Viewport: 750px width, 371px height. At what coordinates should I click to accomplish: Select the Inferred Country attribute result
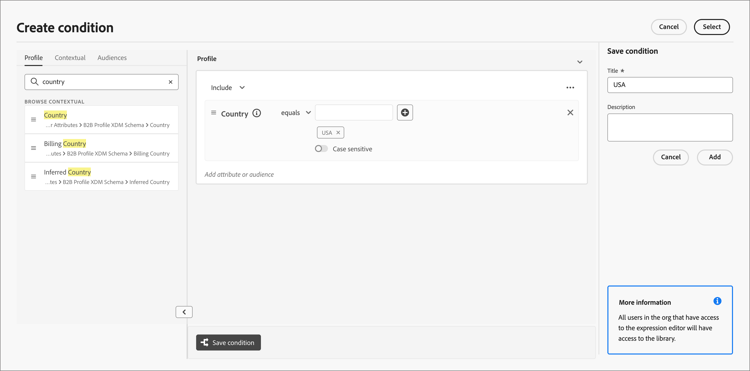(101, 176)
